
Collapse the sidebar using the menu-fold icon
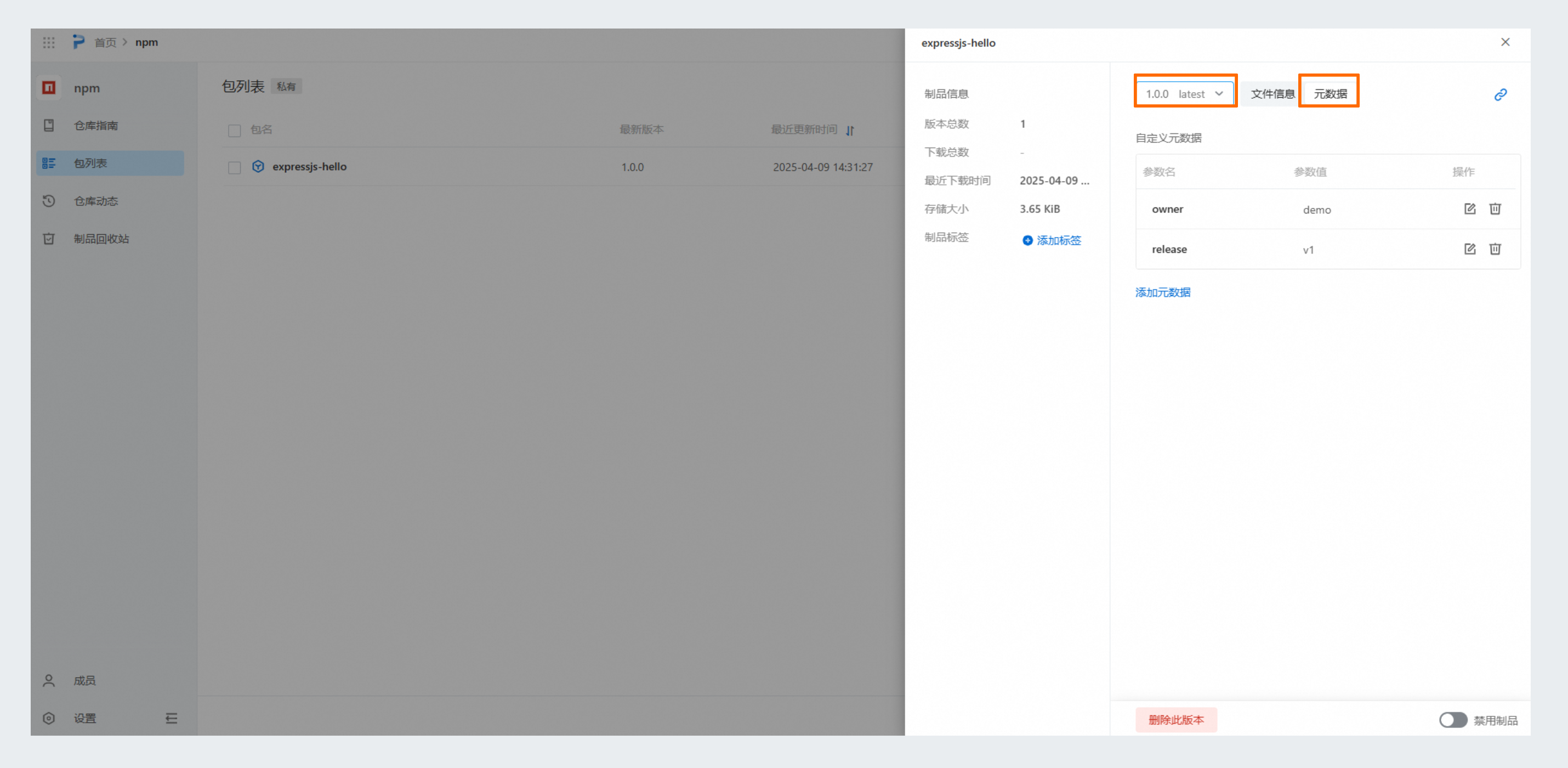pyautogui.click(x=172, y=719)
